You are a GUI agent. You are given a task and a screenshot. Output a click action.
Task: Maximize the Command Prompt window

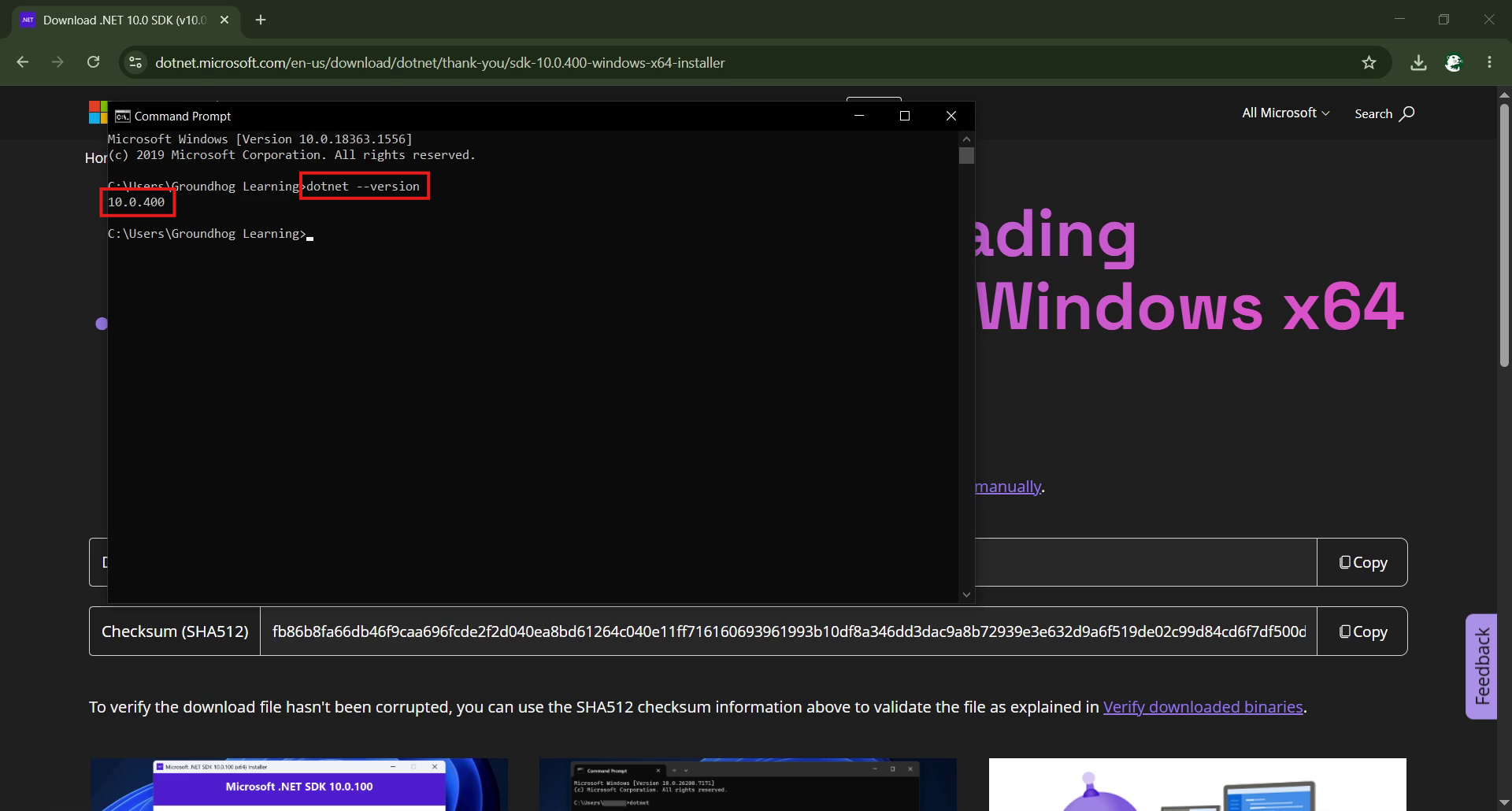[905, 116]
